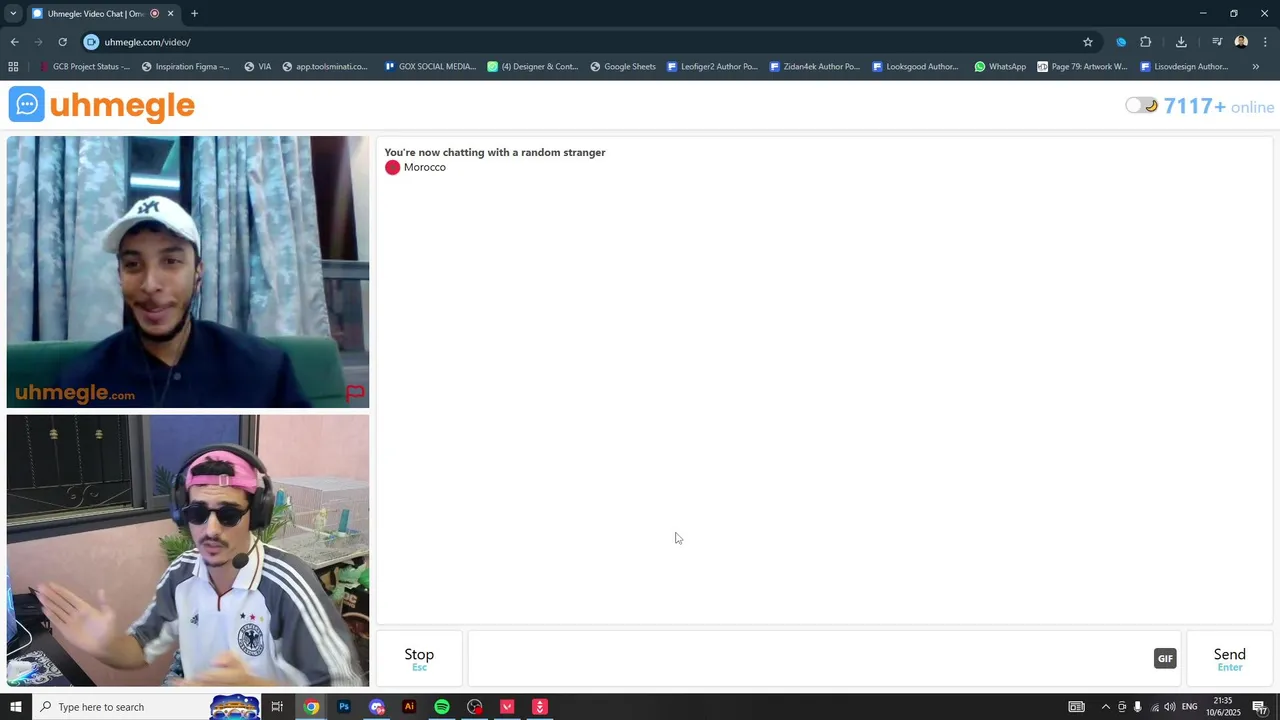Click the Chrome taskbar icon
Screen dimensions: 1280x720
[x=311, y=707]
